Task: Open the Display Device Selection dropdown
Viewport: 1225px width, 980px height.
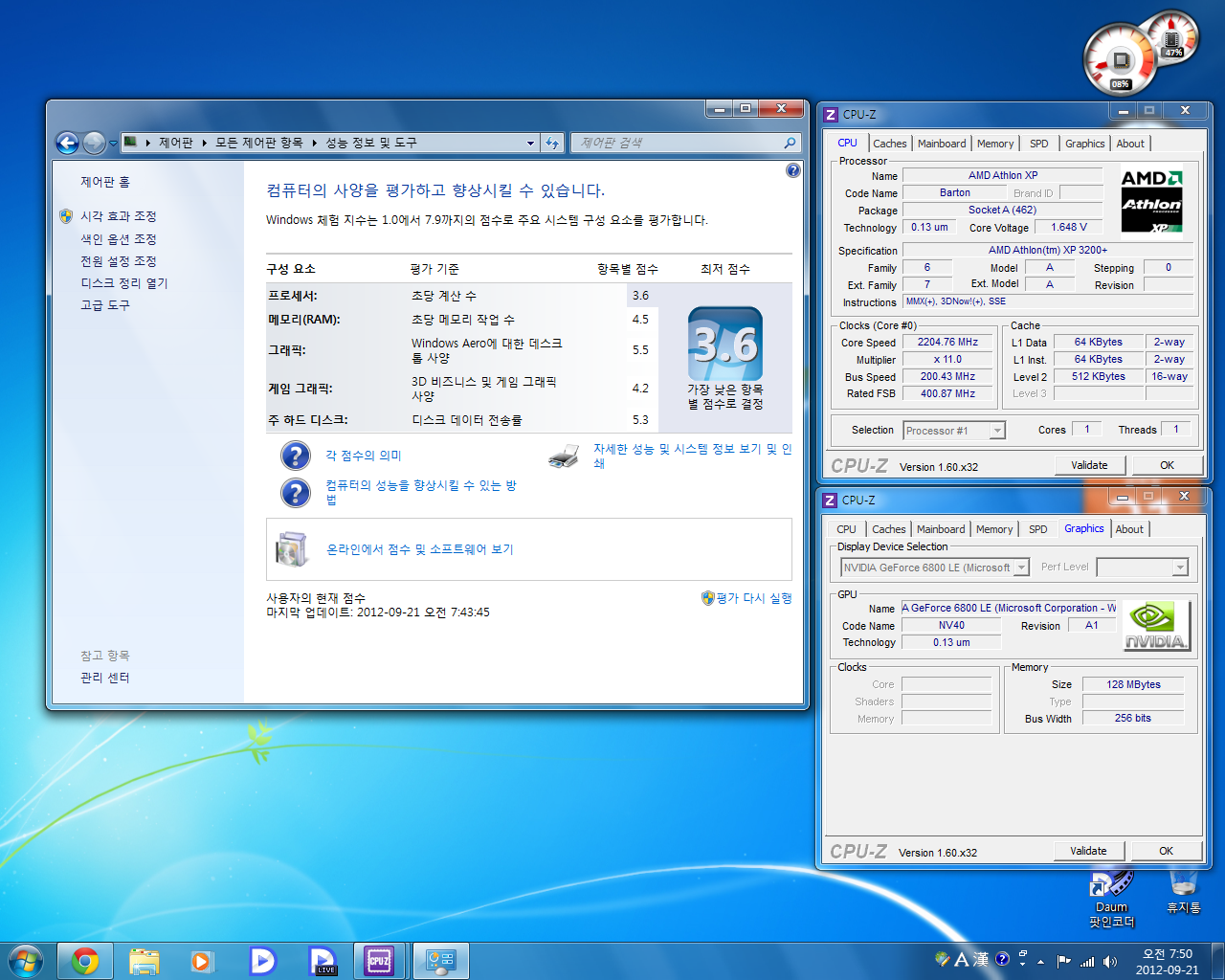Action: [1021, 568]
